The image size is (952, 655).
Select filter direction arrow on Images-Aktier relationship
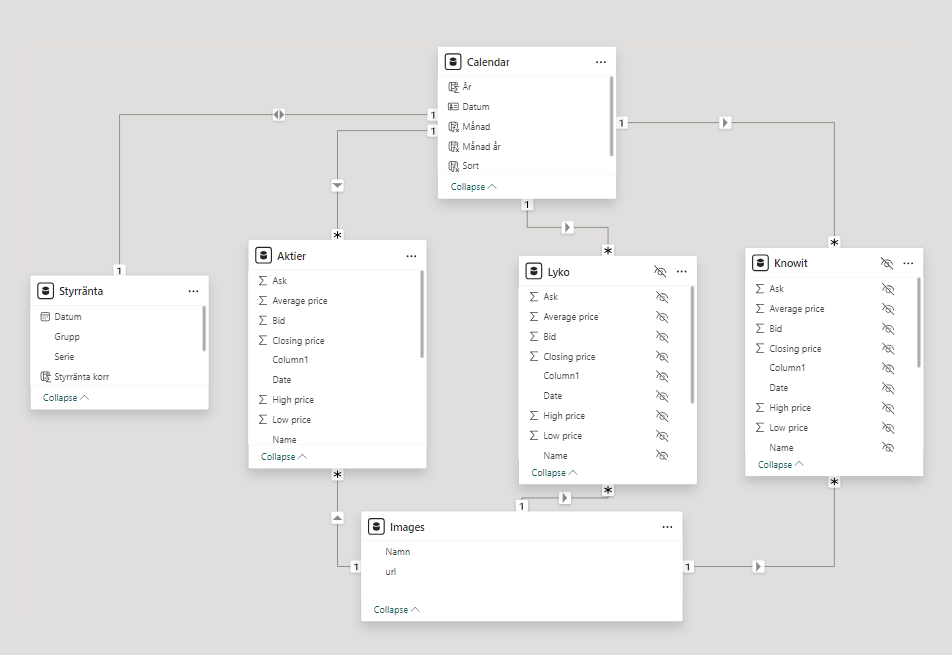click(x=338, y=518)
